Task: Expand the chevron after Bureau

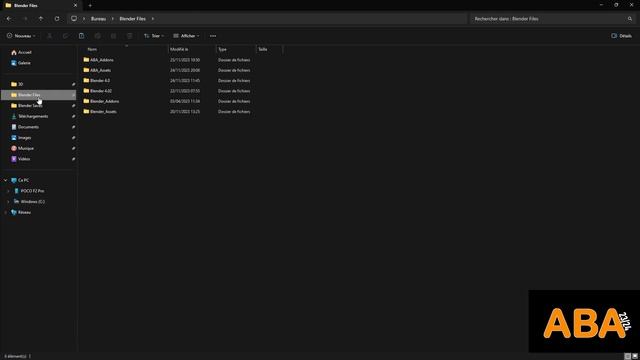Action: pyautogui.click(x=113, y=19)
